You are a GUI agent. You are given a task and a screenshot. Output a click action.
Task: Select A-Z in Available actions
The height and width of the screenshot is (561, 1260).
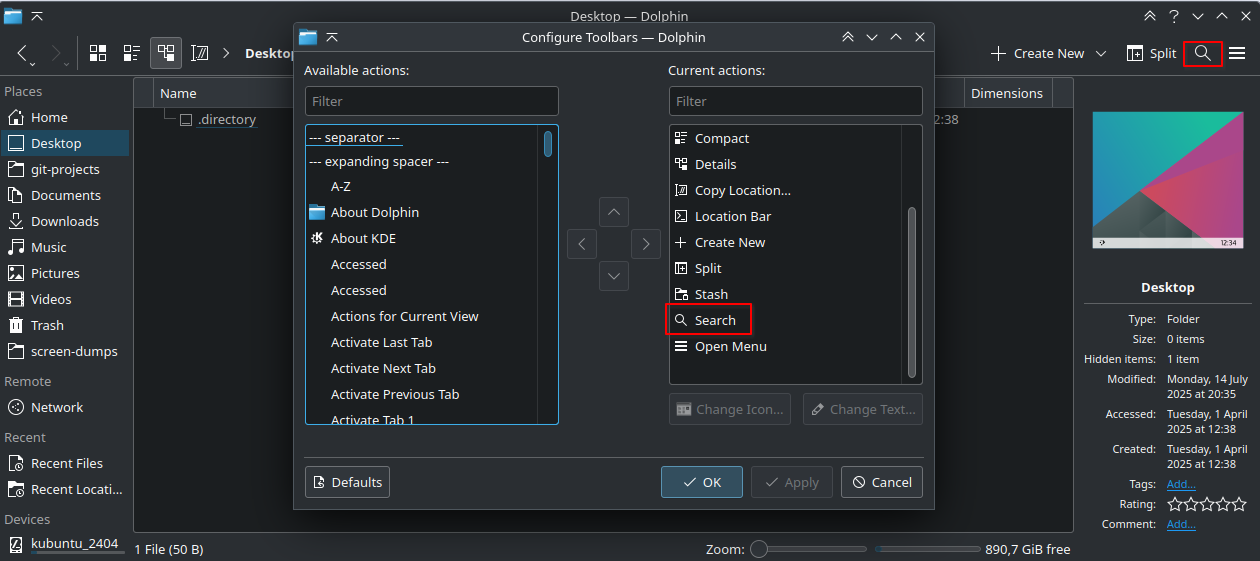click(422, 186)
